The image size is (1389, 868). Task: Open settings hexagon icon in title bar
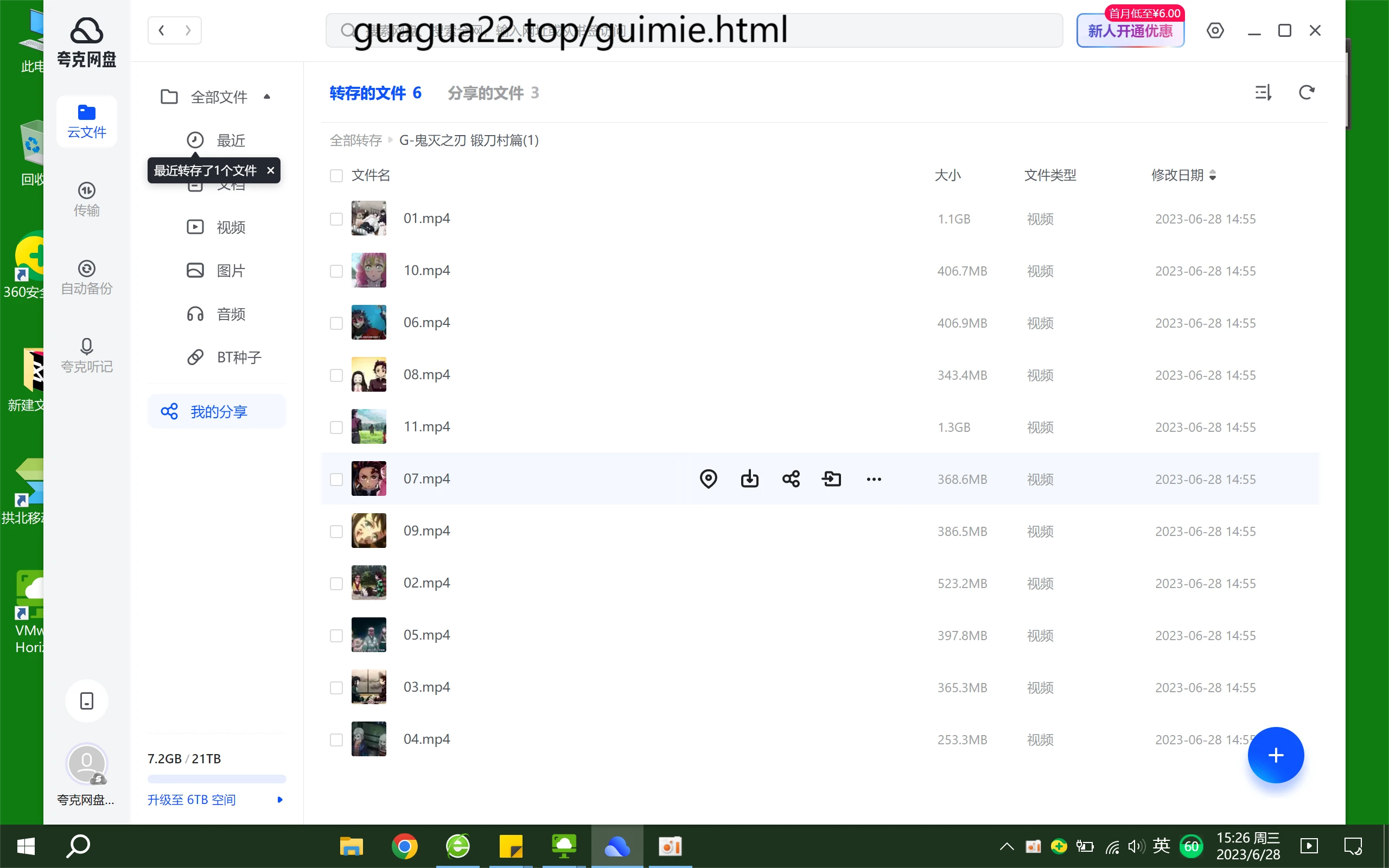1215,30
